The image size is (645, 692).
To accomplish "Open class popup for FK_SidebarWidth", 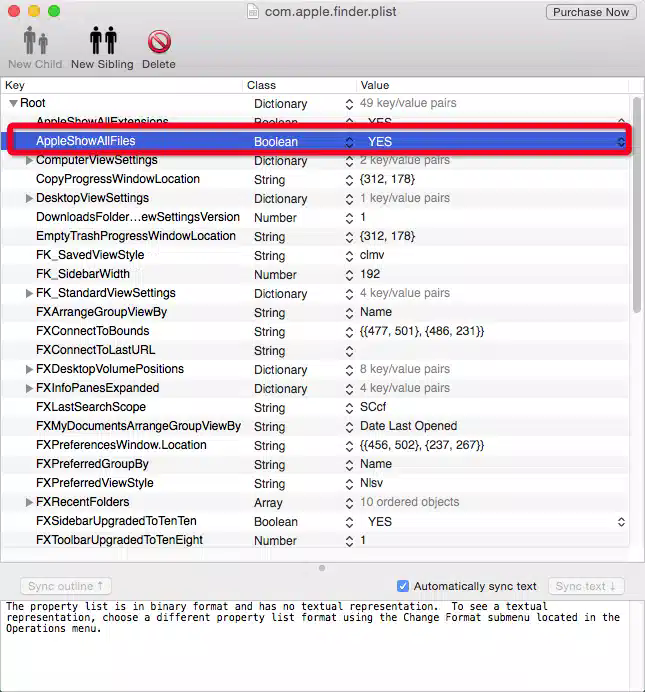I will [x=349, y=275].
